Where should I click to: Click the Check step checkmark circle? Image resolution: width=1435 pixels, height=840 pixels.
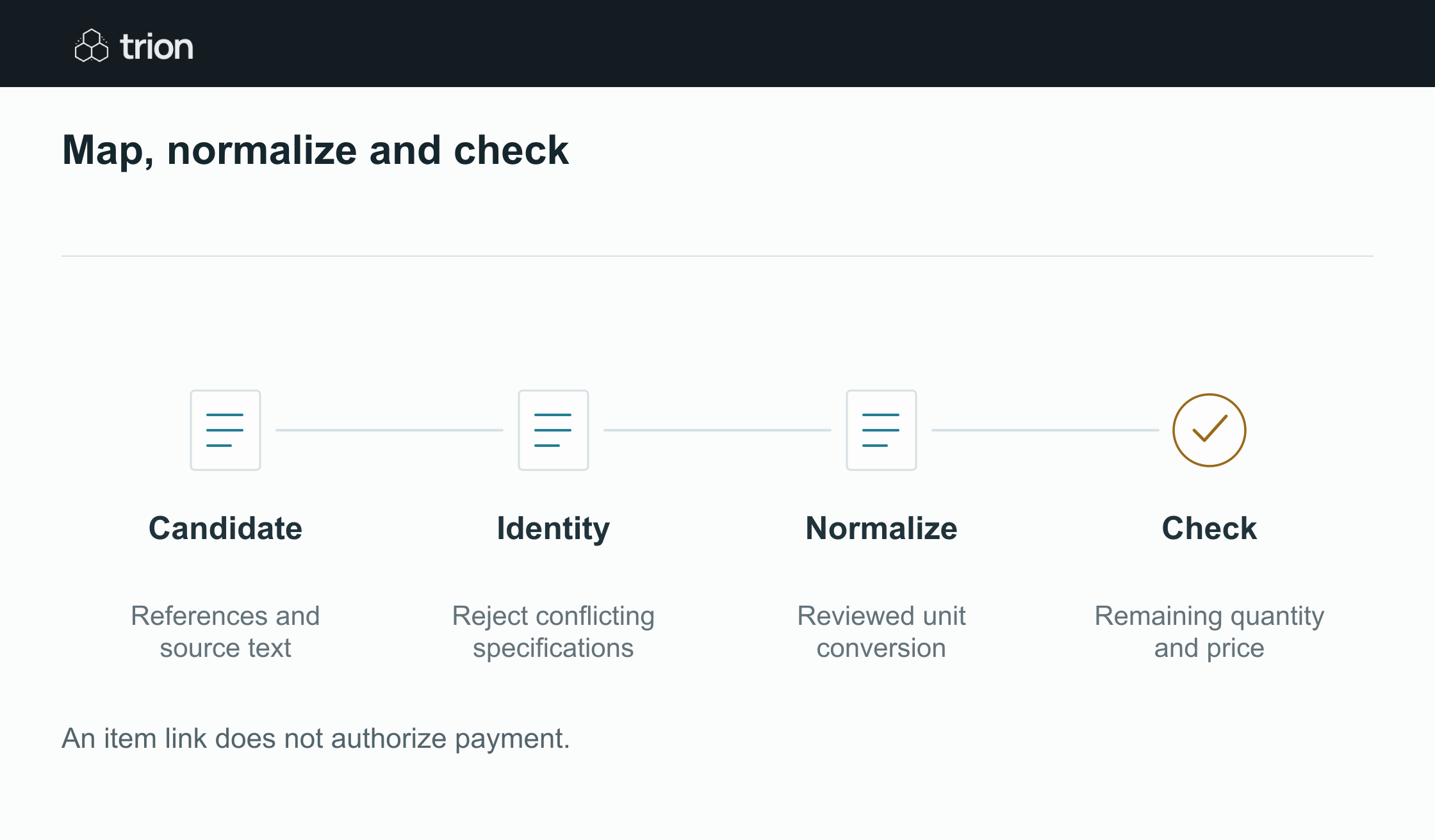(1209, 430)
